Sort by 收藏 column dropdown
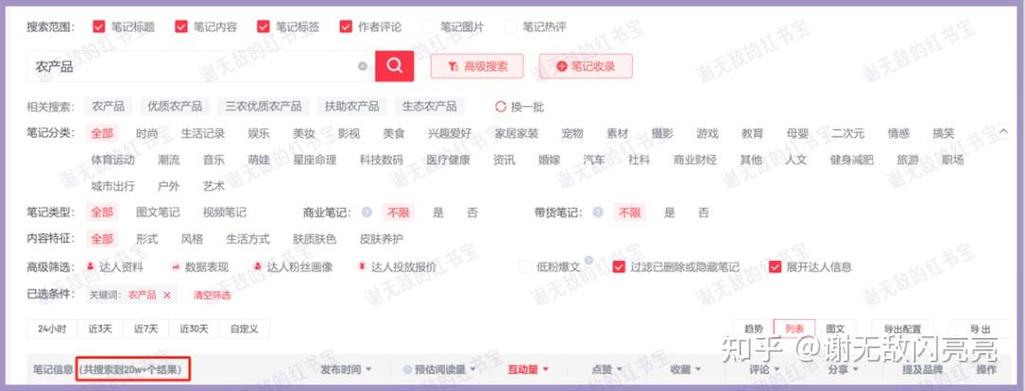 685,369
